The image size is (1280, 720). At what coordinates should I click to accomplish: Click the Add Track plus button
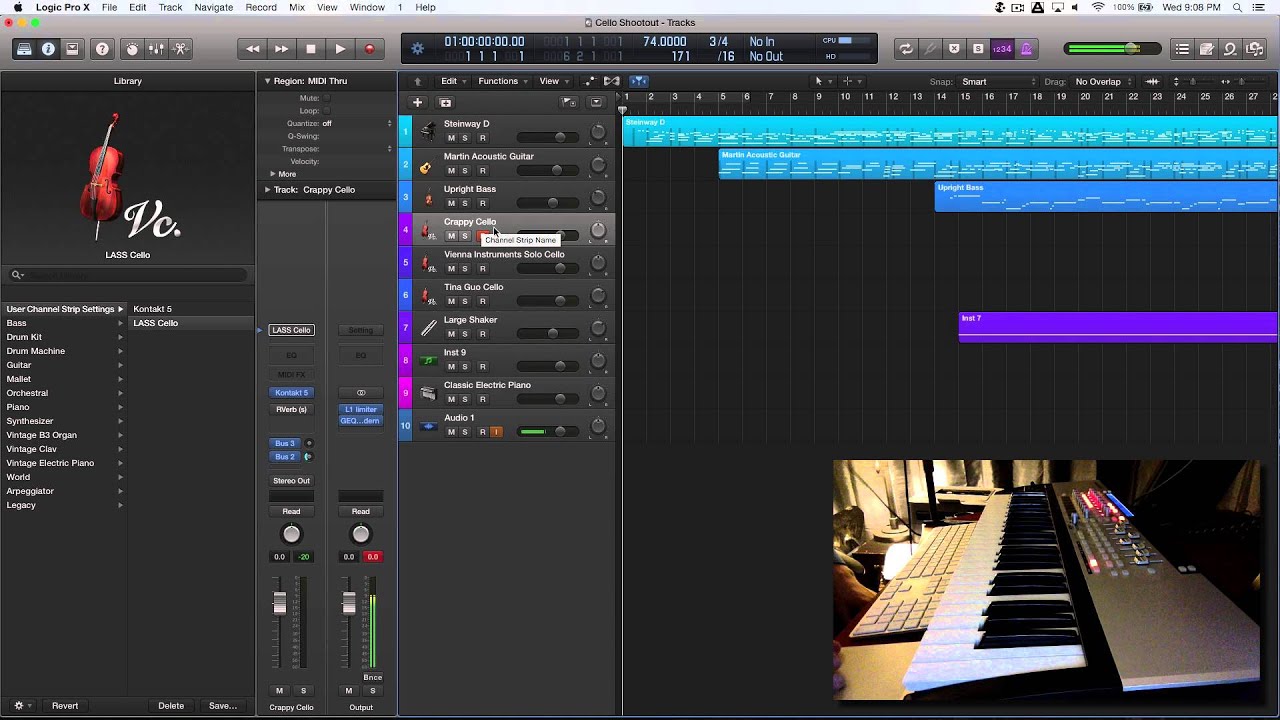[x=417, y=102]
